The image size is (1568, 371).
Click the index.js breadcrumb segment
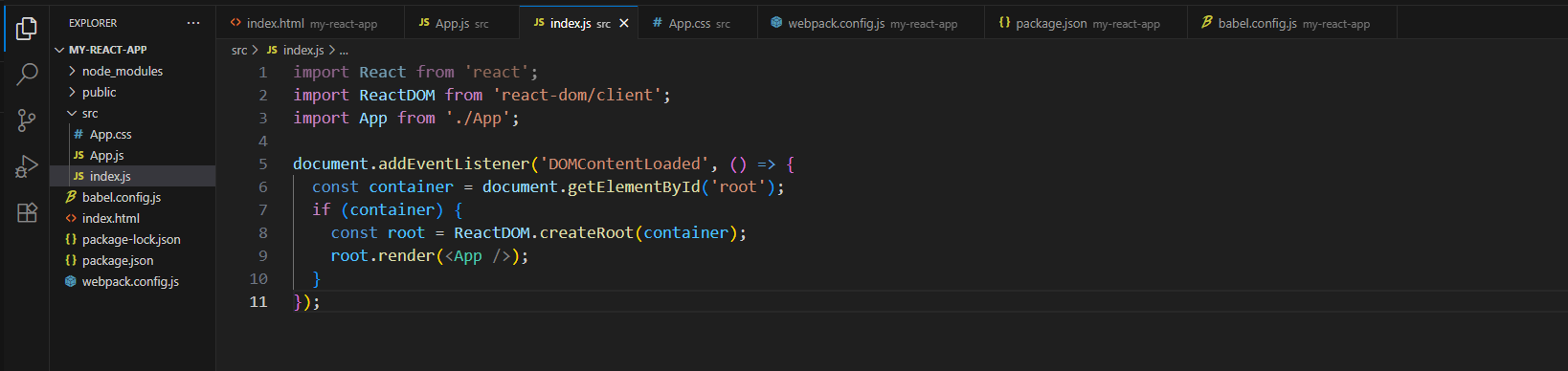pyautogui.click(x=295, y=50)
